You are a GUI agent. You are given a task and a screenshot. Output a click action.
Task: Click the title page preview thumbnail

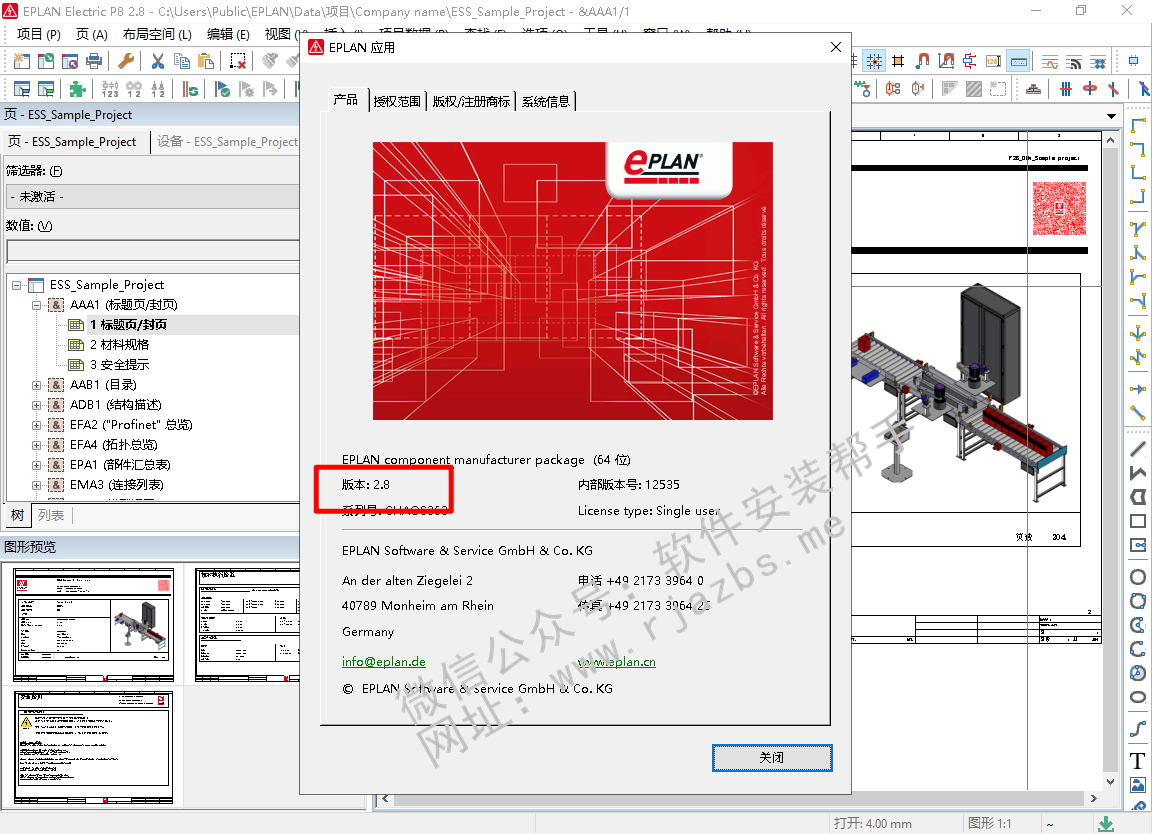pos(93,624)
